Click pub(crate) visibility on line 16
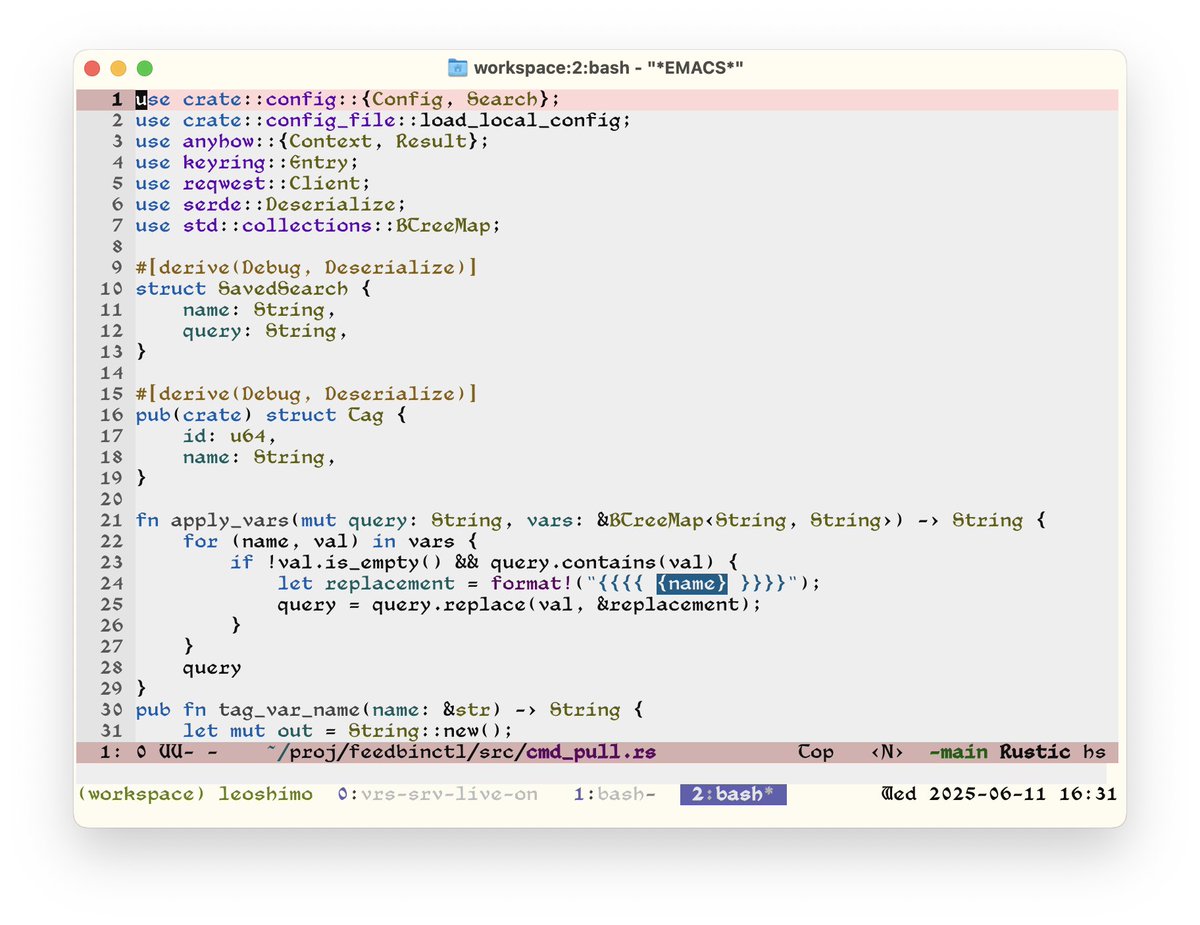This screenshot has width=1200, height=925. tap(194, 414)
